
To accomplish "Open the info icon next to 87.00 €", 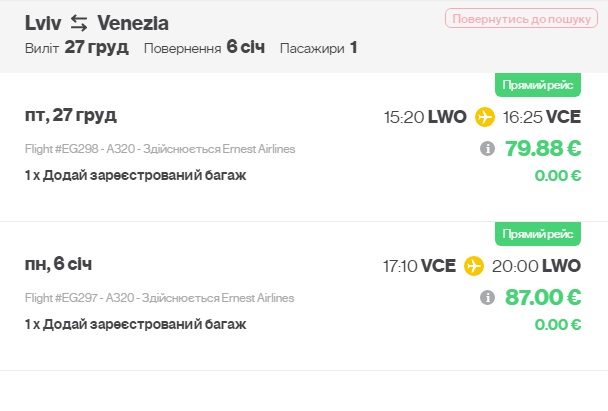I will click(x=487, y=298).
